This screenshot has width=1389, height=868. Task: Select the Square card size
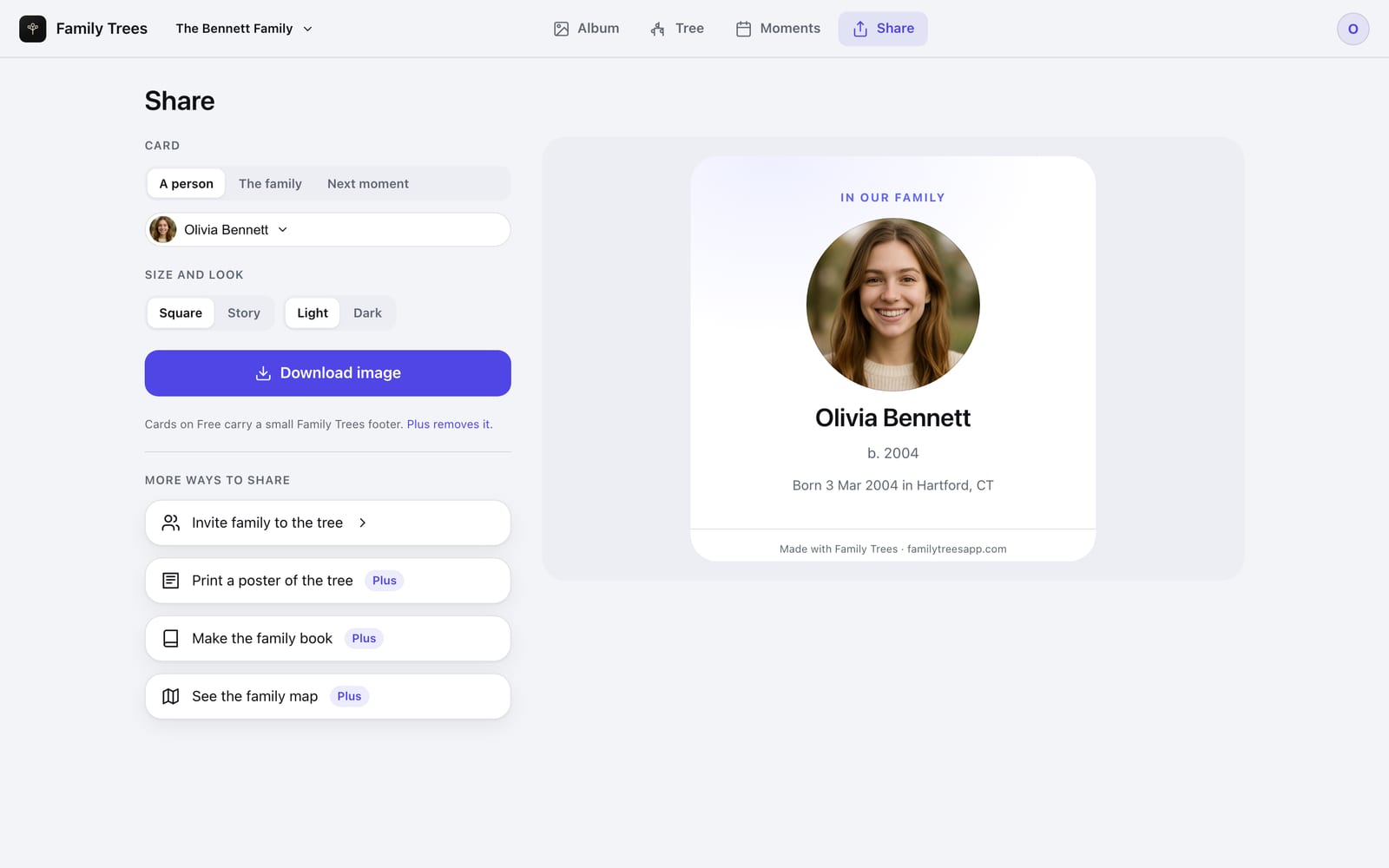181,312
